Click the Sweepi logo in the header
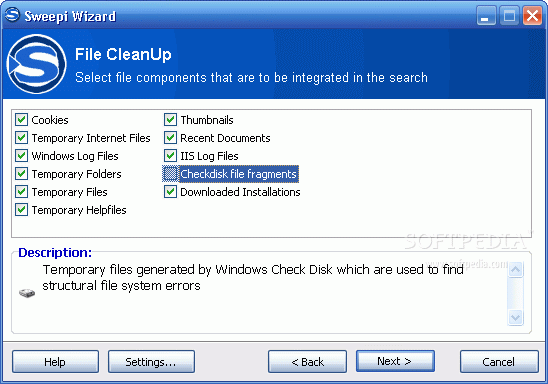This screenshot has width=548, height=384. [37, 64]
